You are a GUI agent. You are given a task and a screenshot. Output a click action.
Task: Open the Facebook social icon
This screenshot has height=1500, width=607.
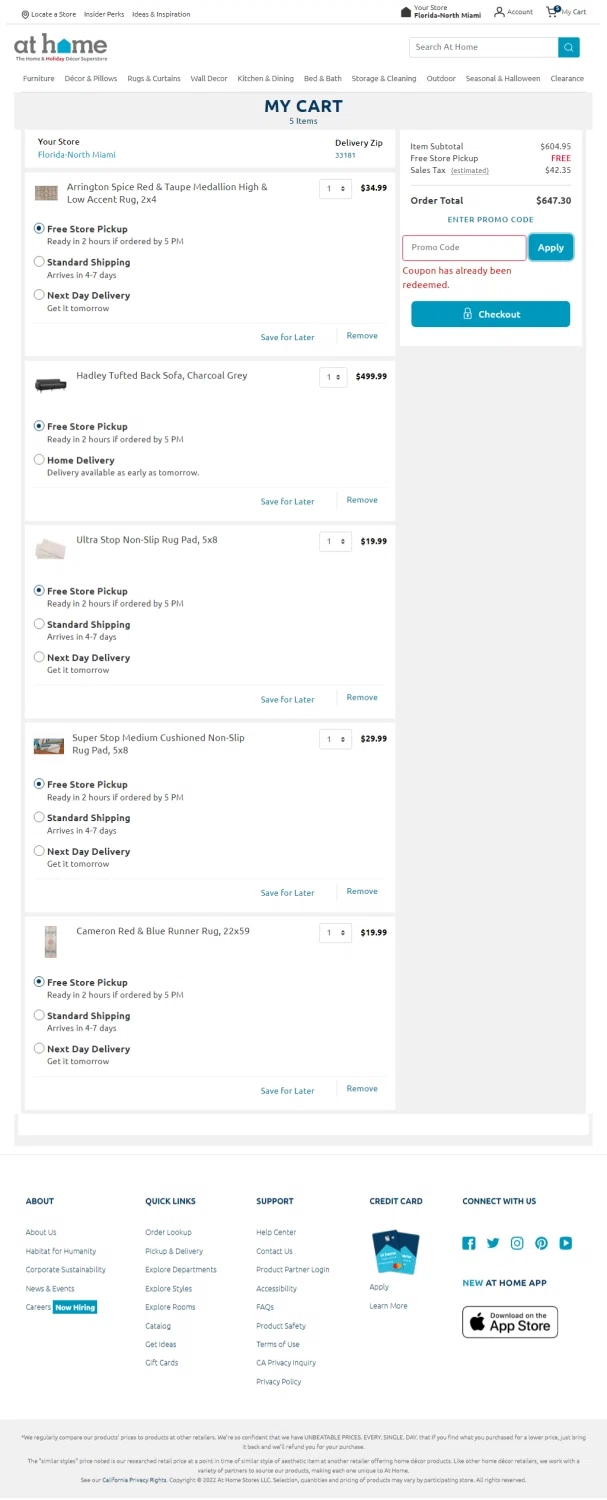click(x=469, y=1243)
